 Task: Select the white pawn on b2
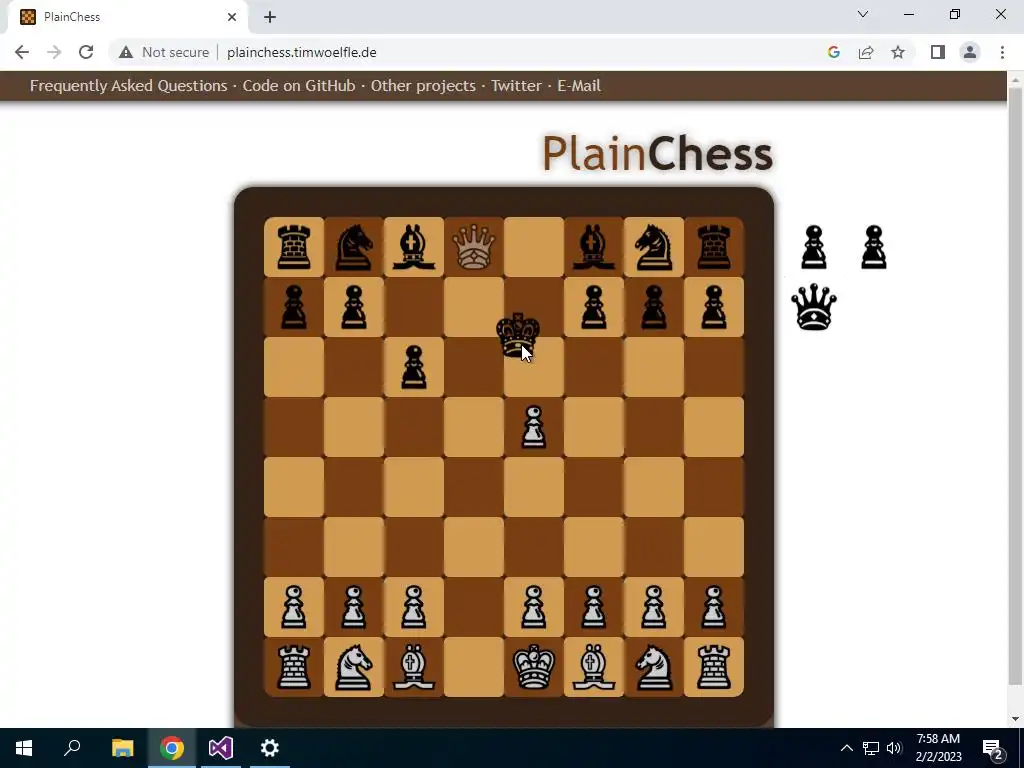[354, 607]
